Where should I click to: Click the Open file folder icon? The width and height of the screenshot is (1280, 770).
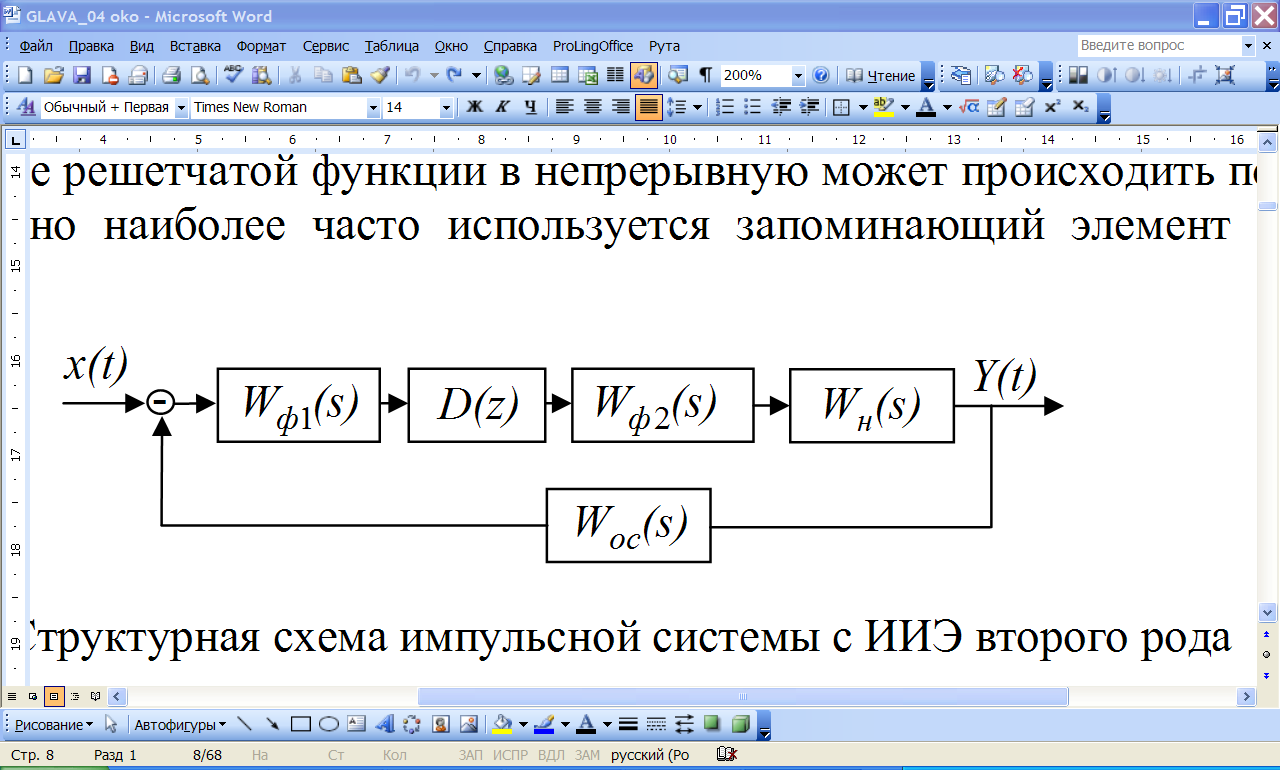54,75
